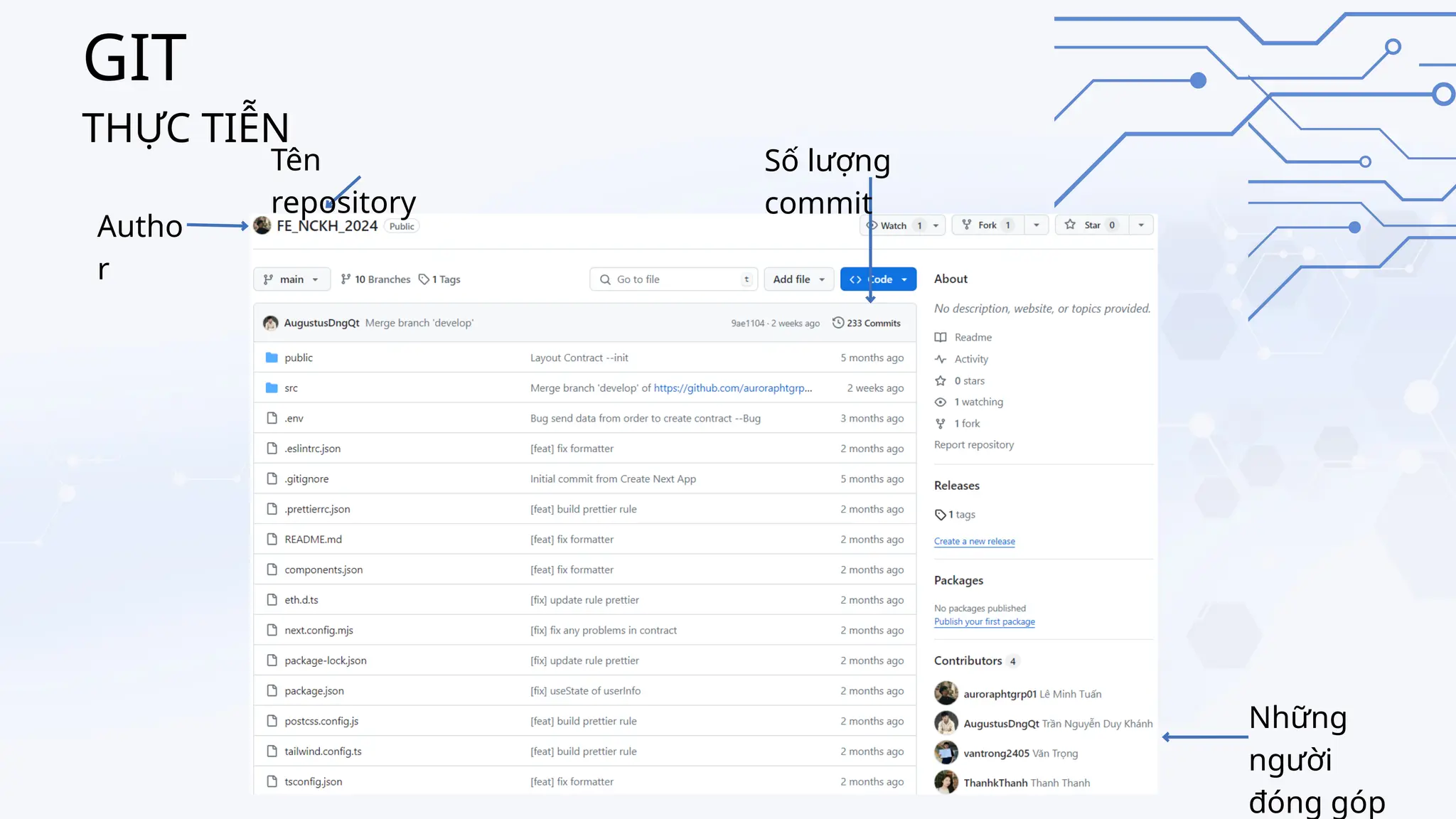Click the clock history icon beside 233 Commits
The image size is (1456, 819).
tap(838, 323)
